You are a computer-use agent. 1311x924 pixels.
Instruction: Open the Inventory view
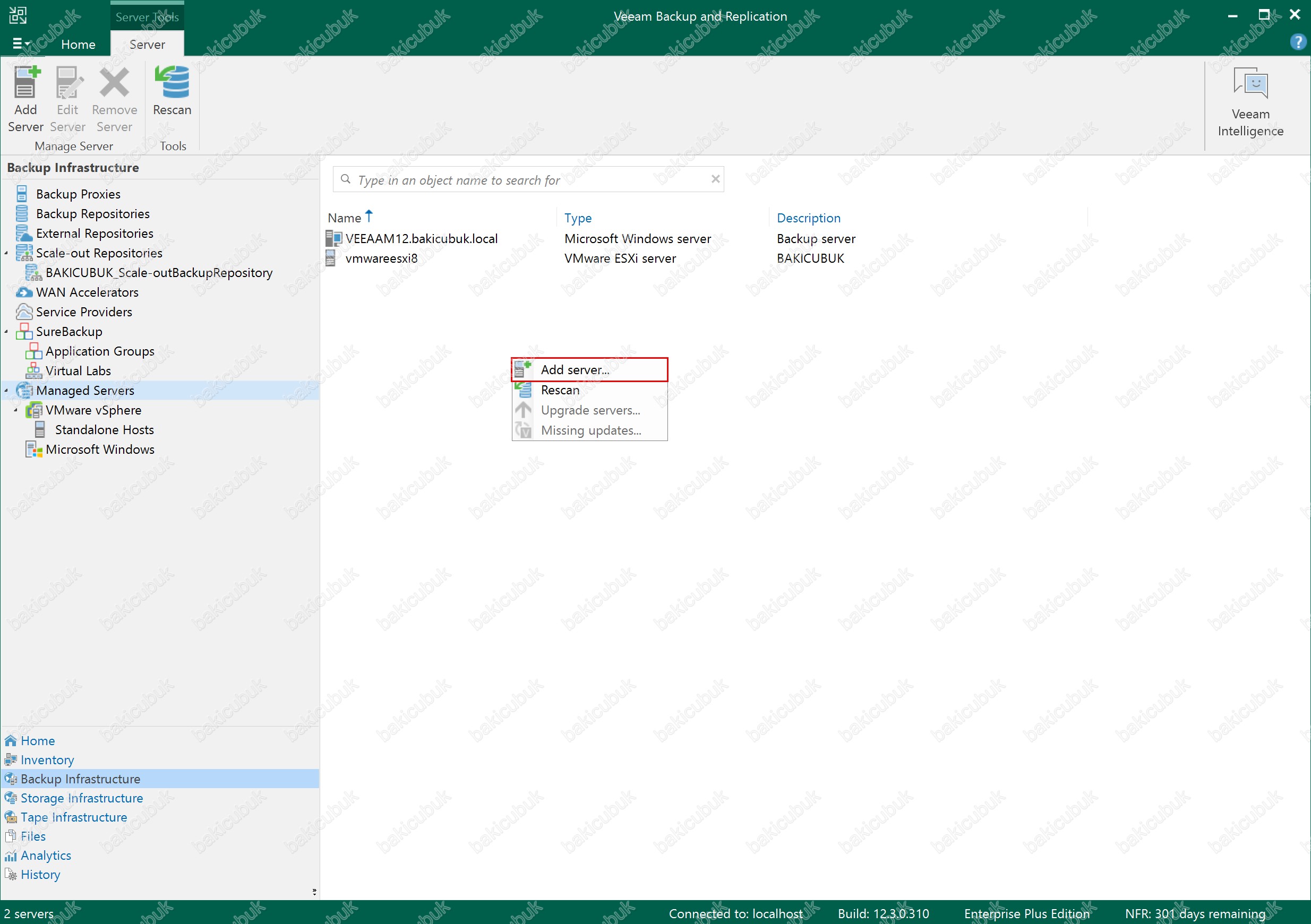[x=47, y=760]
